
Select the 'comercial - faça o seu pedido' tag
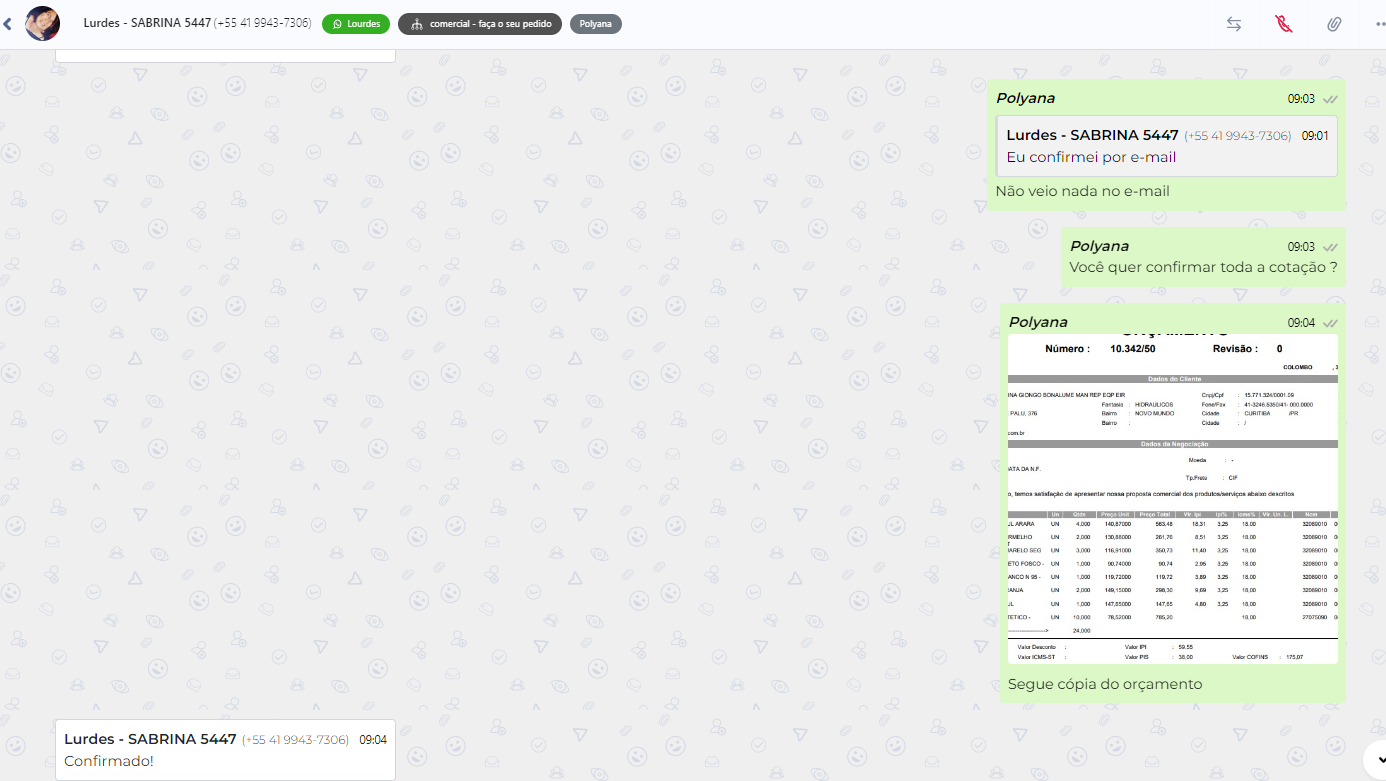(480, 24)
